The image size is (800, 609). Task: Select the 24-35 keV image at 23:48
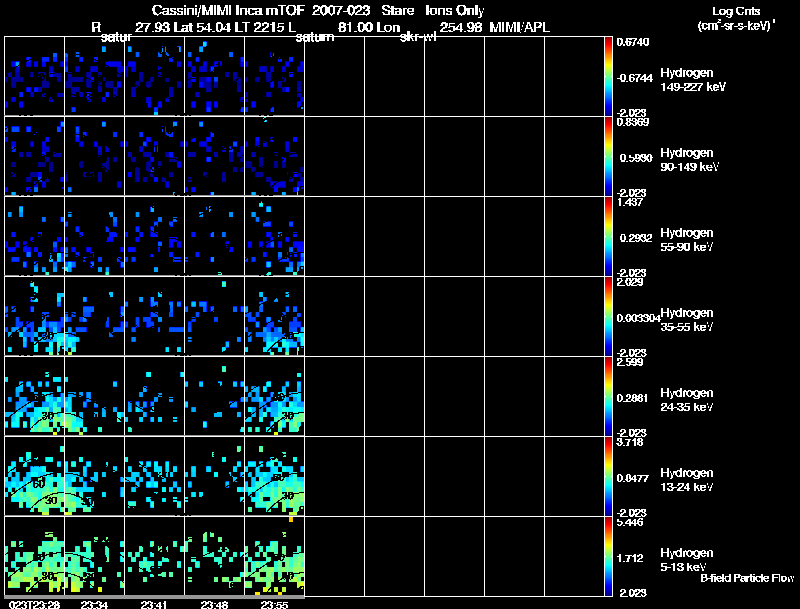(214, 396)
